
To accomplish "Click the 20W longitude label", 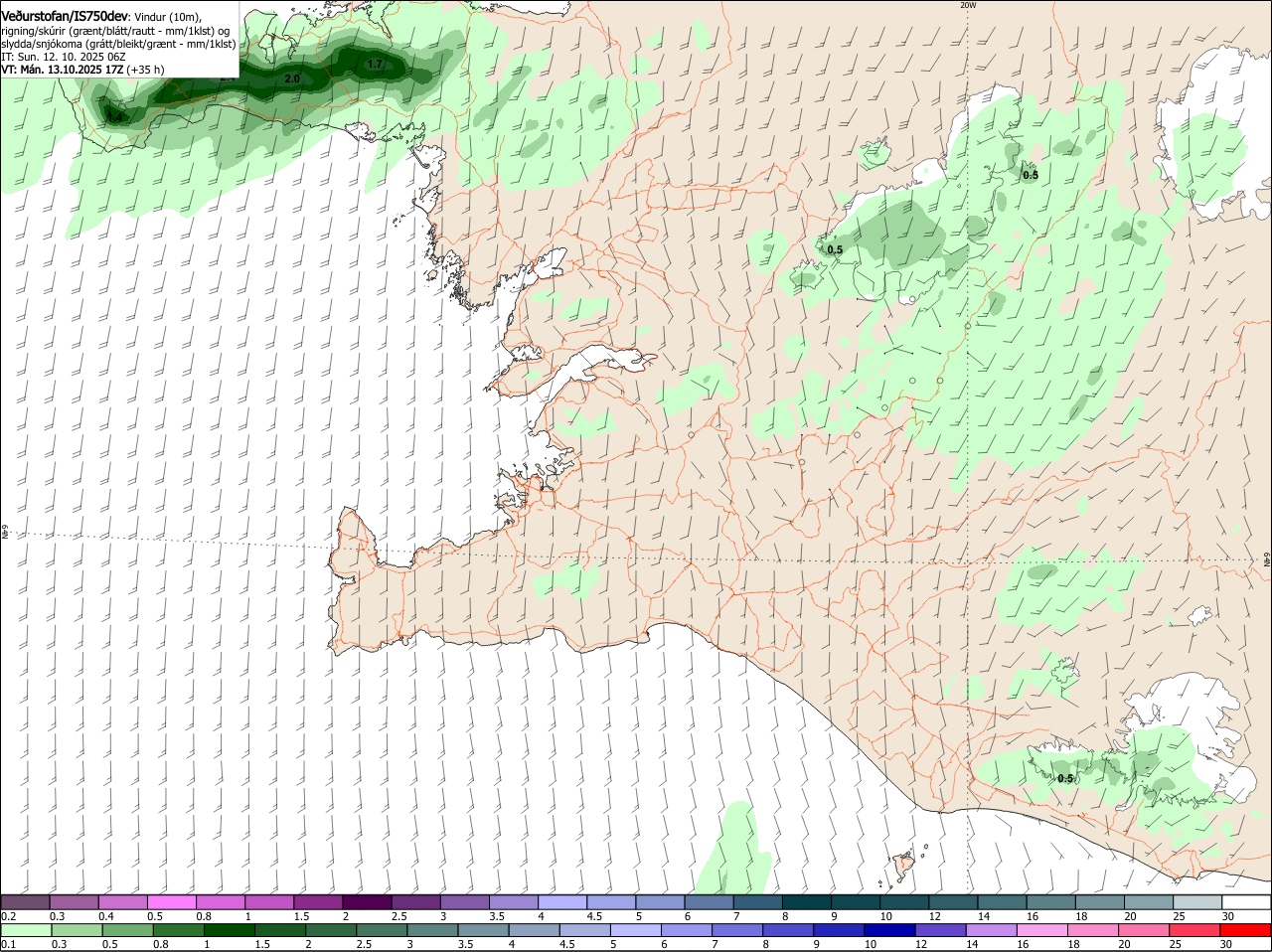I will click(968, 5).
